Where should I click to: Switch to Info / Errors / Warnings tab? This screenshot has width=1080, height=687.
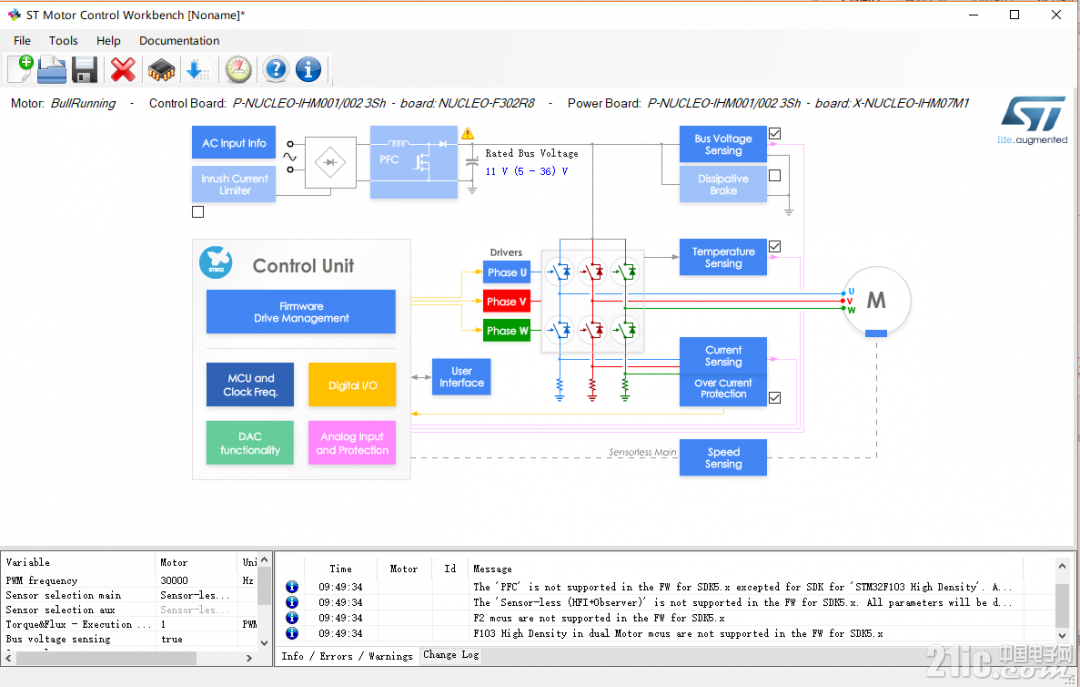[x=346, y=656]
